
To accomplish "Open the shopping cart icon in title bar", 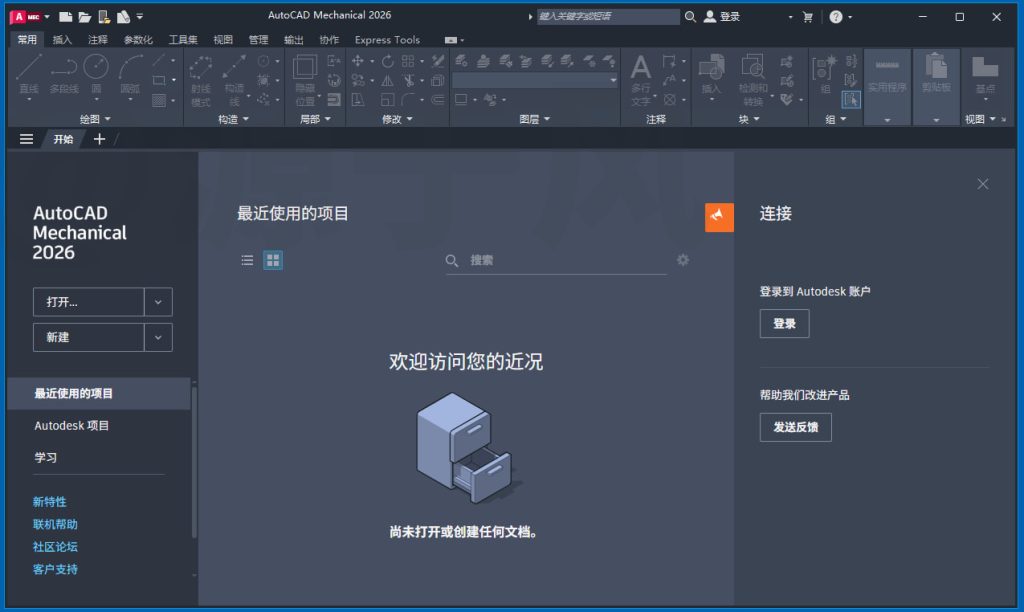I will pyautogui.click(x=807, y=17).
